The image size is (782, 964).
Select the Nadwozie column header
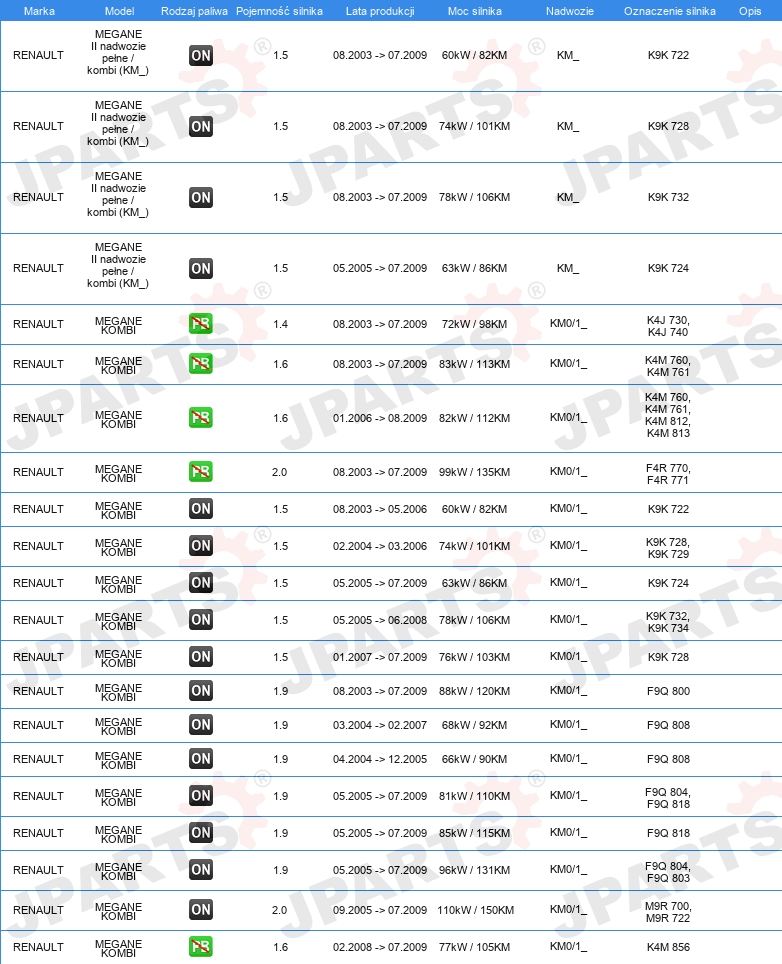570,11
